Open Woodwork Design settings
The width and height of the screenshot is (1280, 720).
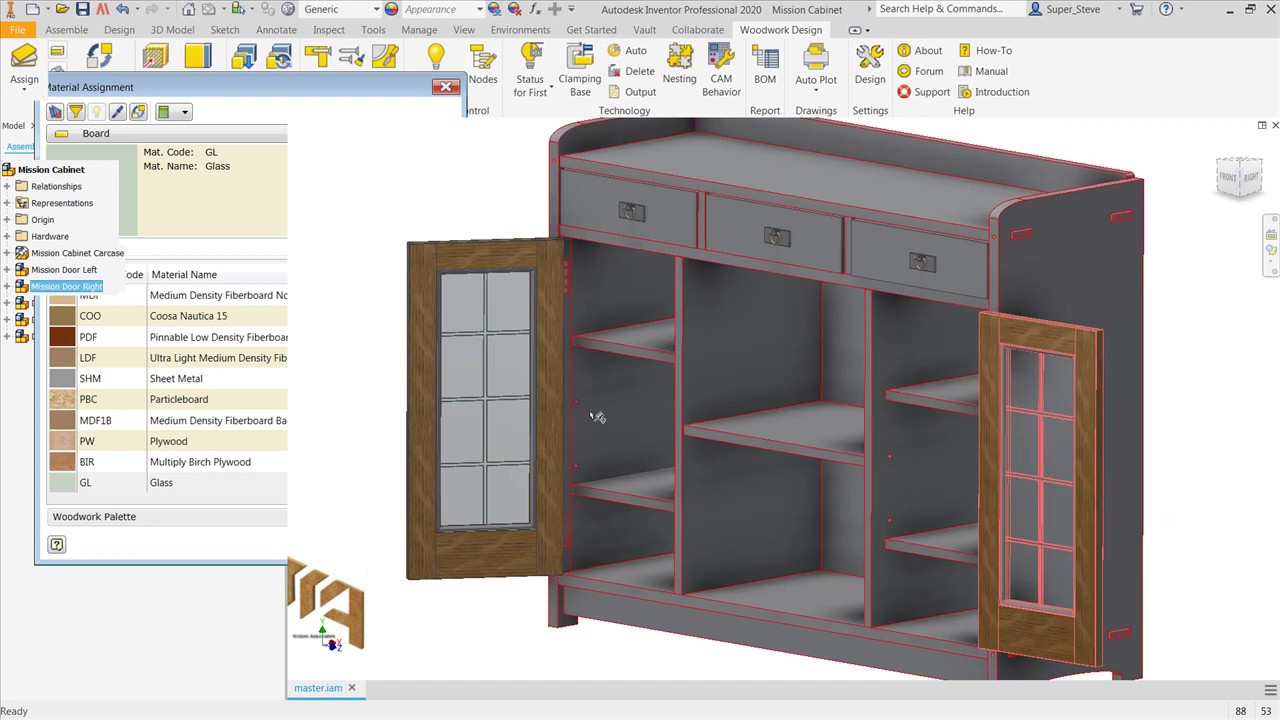click(x=870, y=64)
